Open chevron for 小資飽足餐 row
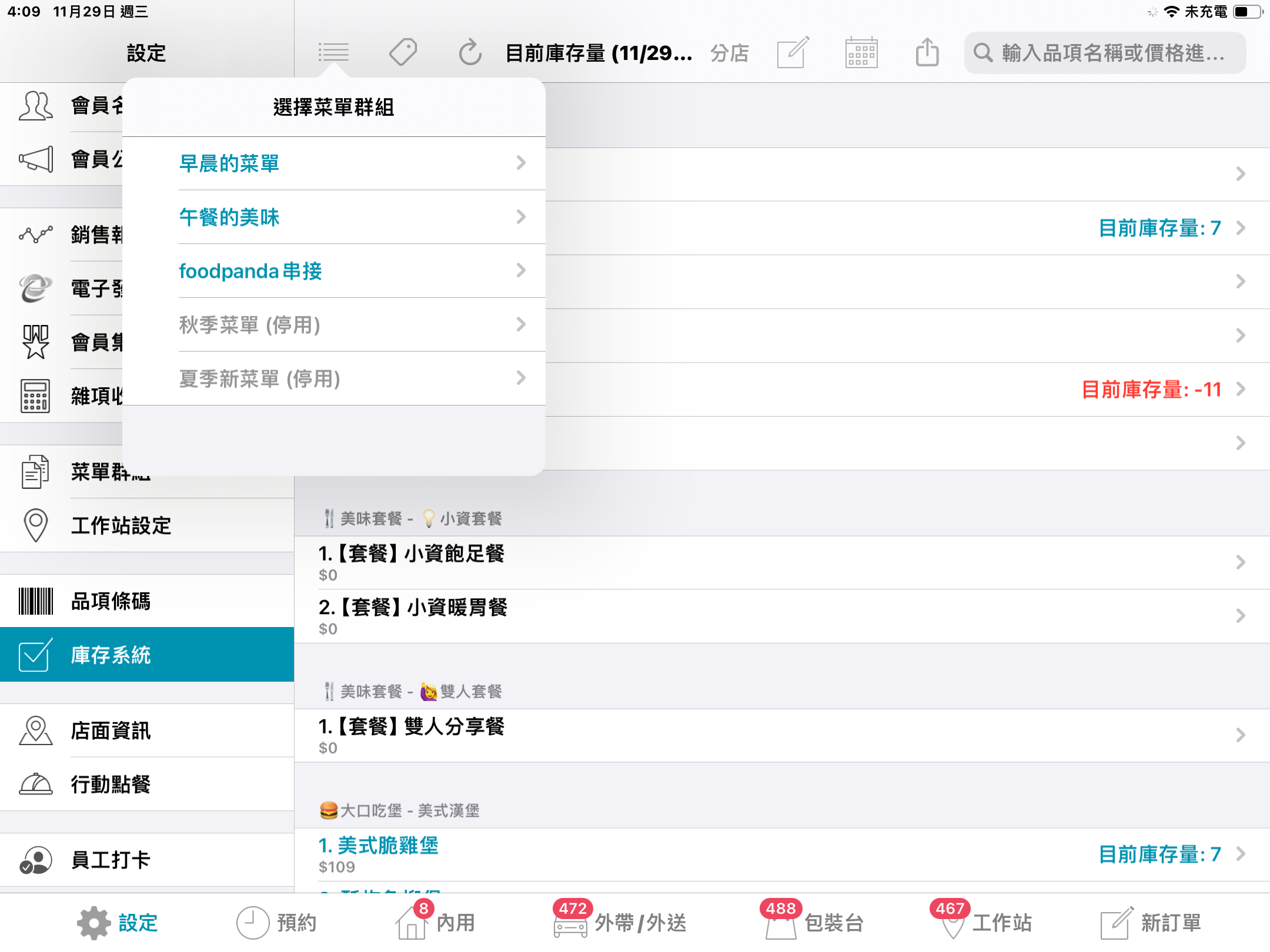Image resolution: width=1270 pixels, height=952 pixels. (x=1241, y=562)
